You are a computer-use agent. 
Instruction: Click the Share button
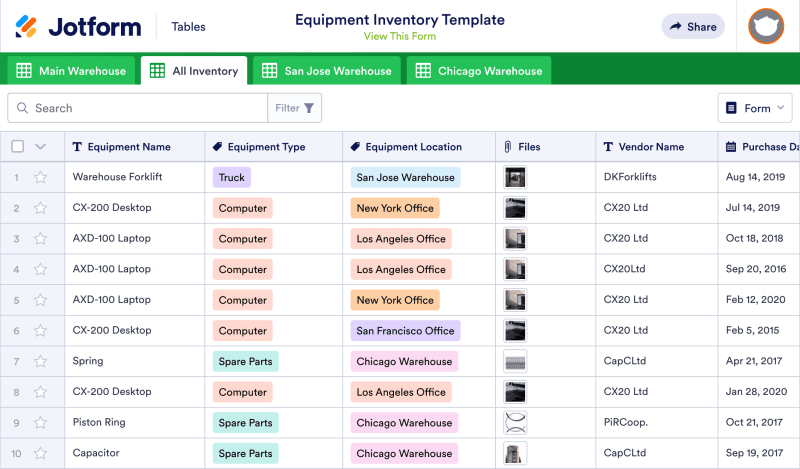(693, 27)
